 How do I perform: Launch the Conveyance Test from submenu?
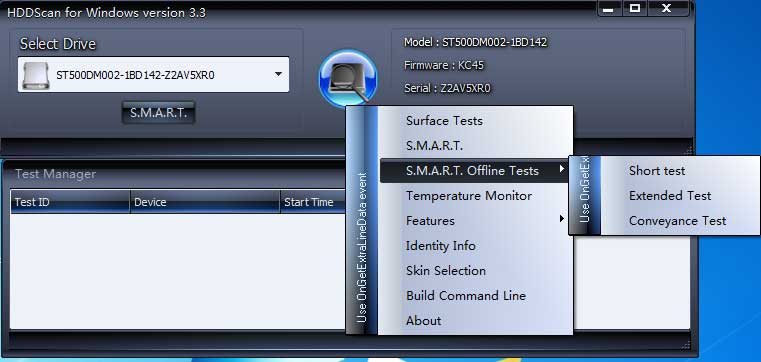point(679,221)
